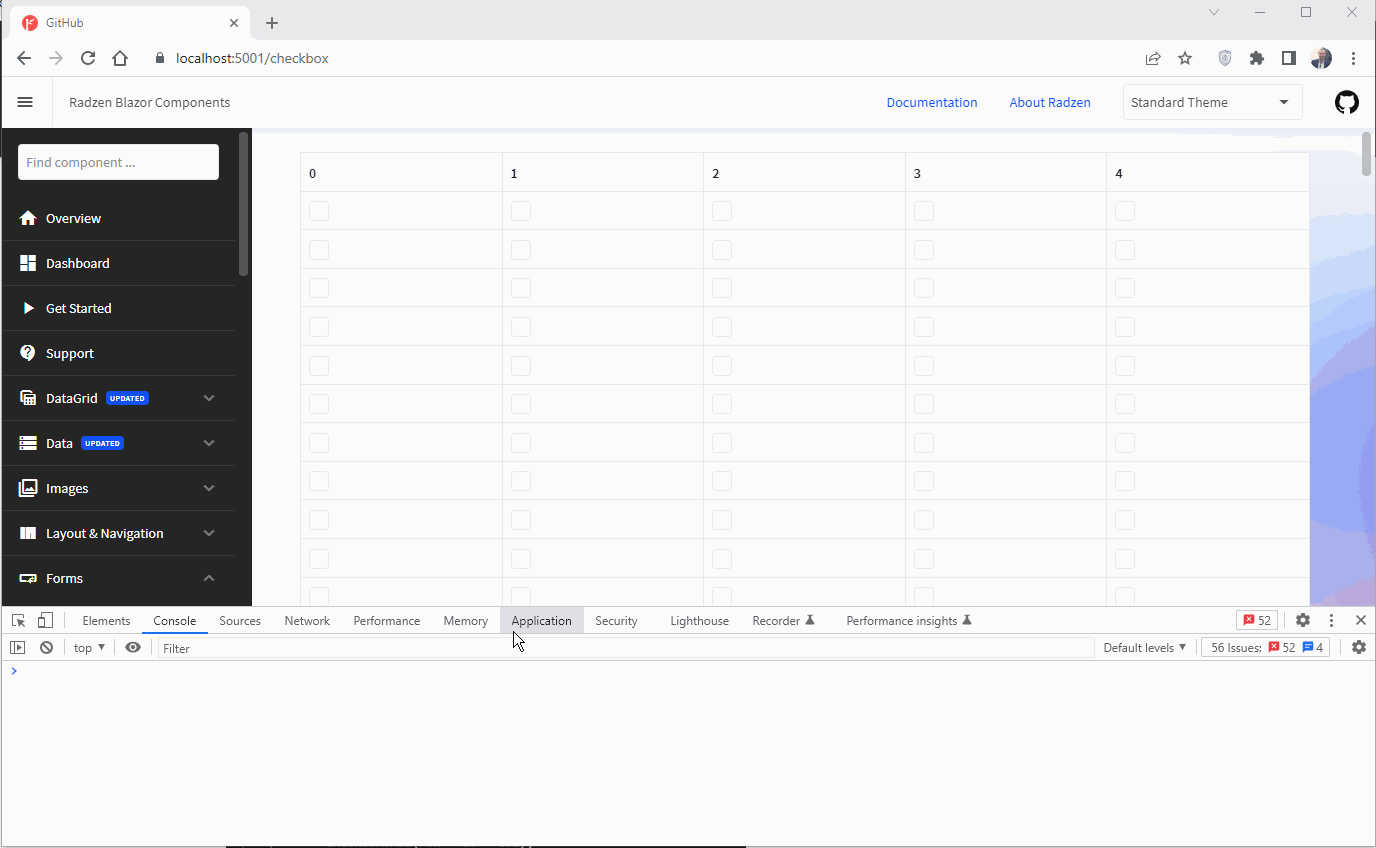
Task: Click the Find component search field
Action: point(118,161)
